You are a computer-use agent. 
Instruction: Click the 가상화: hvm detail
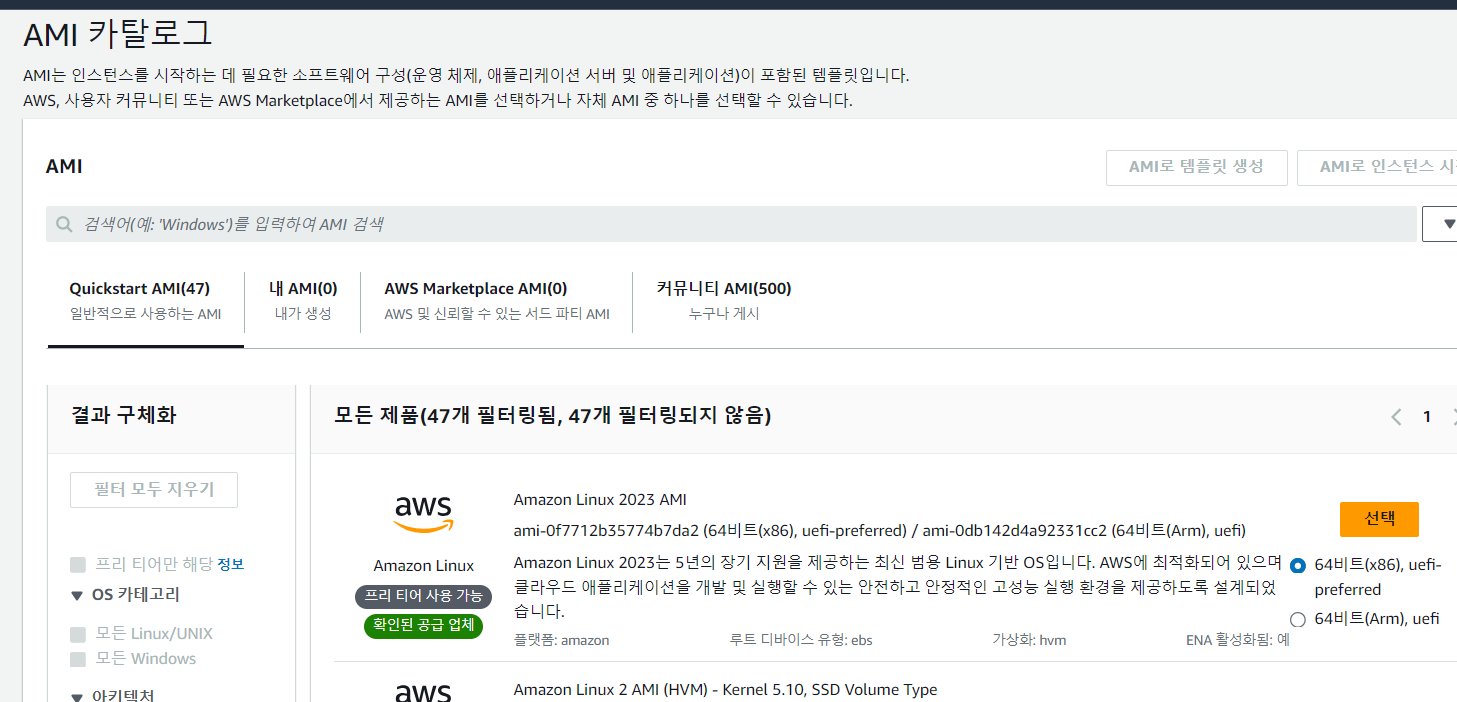tap(1028, 640)
